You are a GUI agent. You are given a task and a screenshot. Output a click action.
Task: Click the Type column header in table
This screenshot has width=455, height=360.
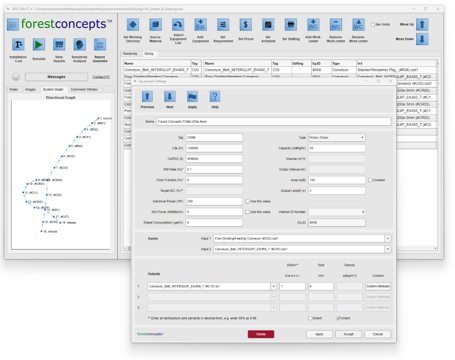(343, 63)
